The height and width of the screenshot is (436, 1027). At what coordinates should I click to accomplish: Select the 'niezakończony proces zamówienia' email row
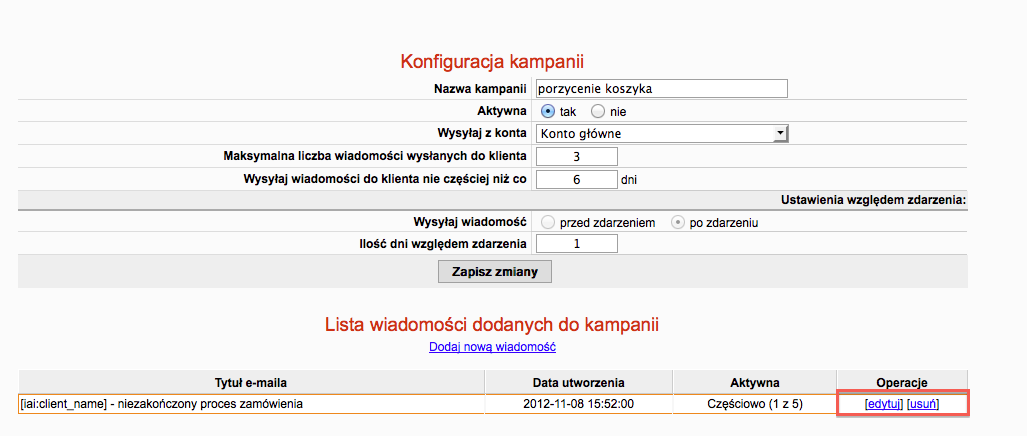(161, 404)
